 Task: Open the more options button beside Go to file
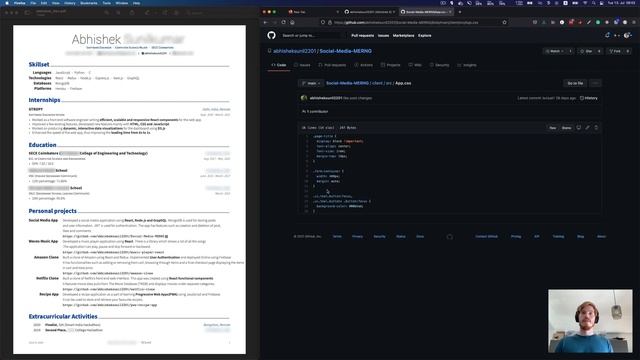tap(595, 83)
